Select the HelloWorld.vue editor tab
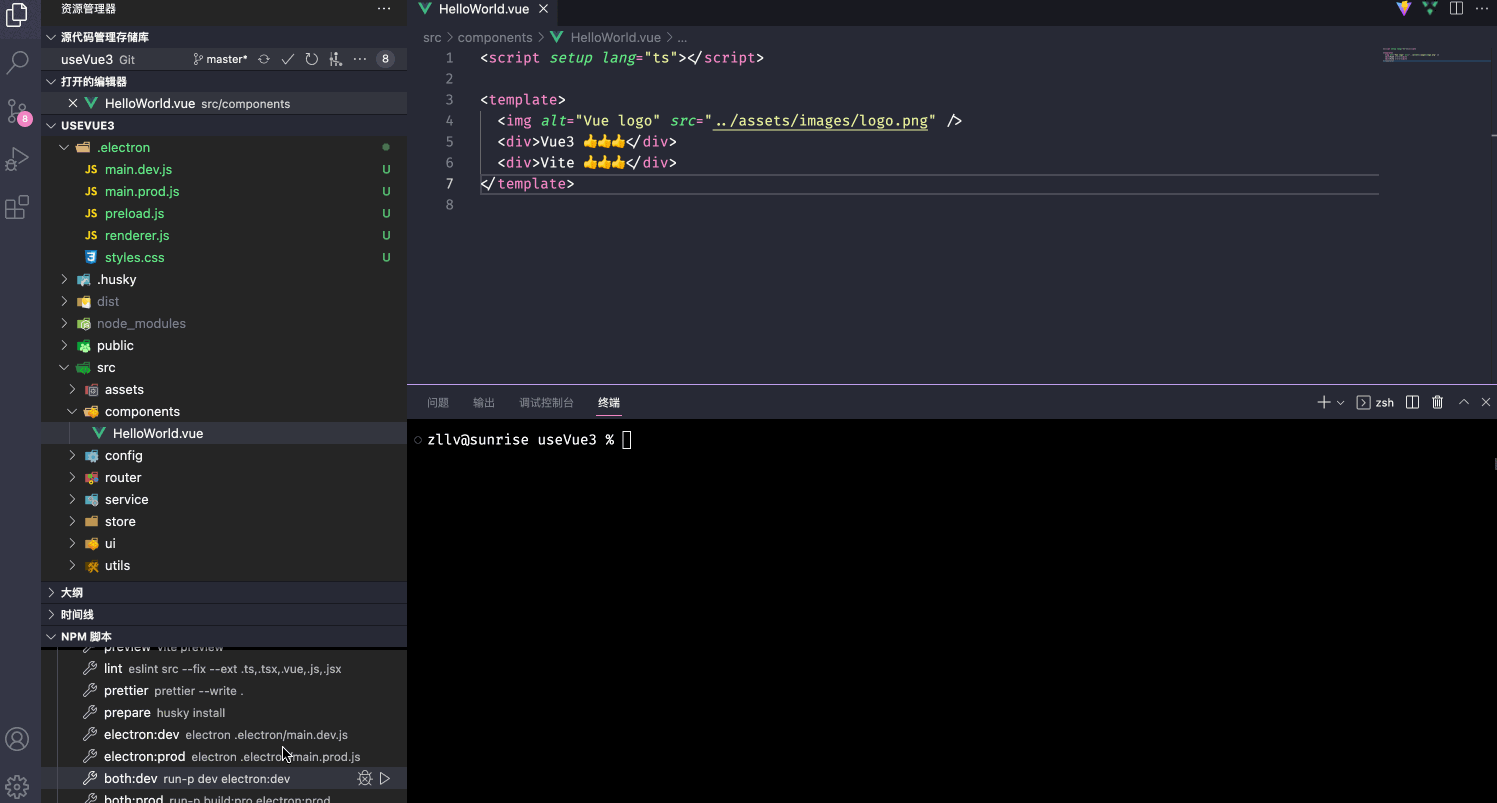Viewport: 1497px width, 803px height. [x=484, y=9]
